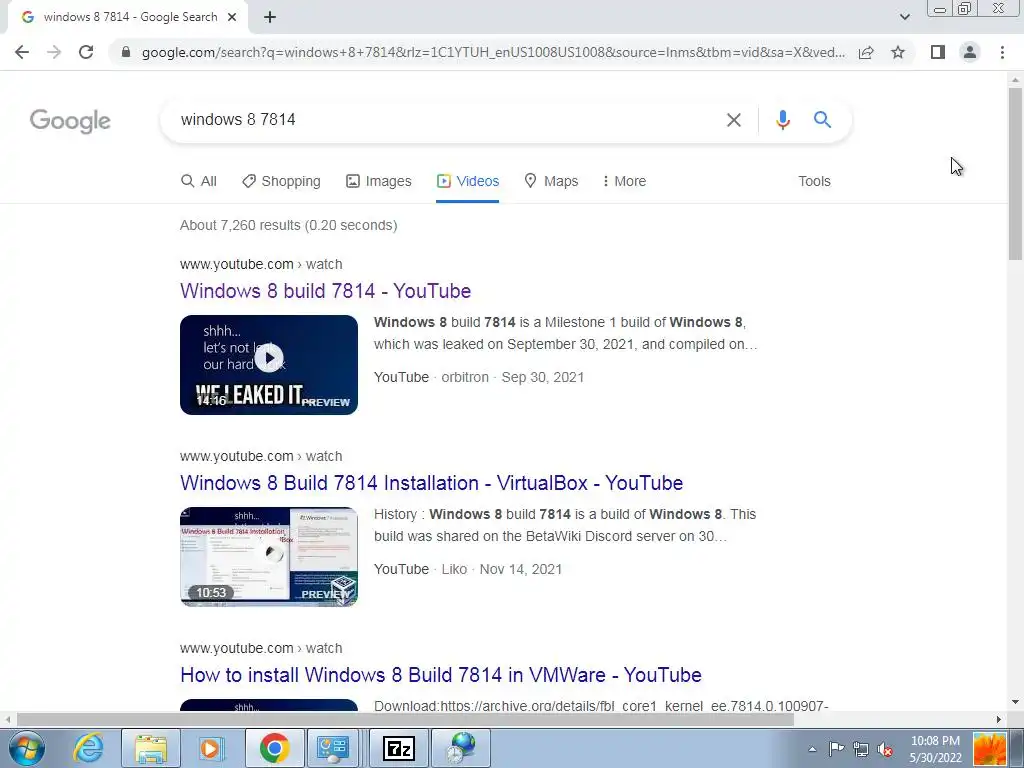The height and width of the screenshot is (768, 1024).
Task: Click the address bar URL
Action: click(x=493, y=52)
